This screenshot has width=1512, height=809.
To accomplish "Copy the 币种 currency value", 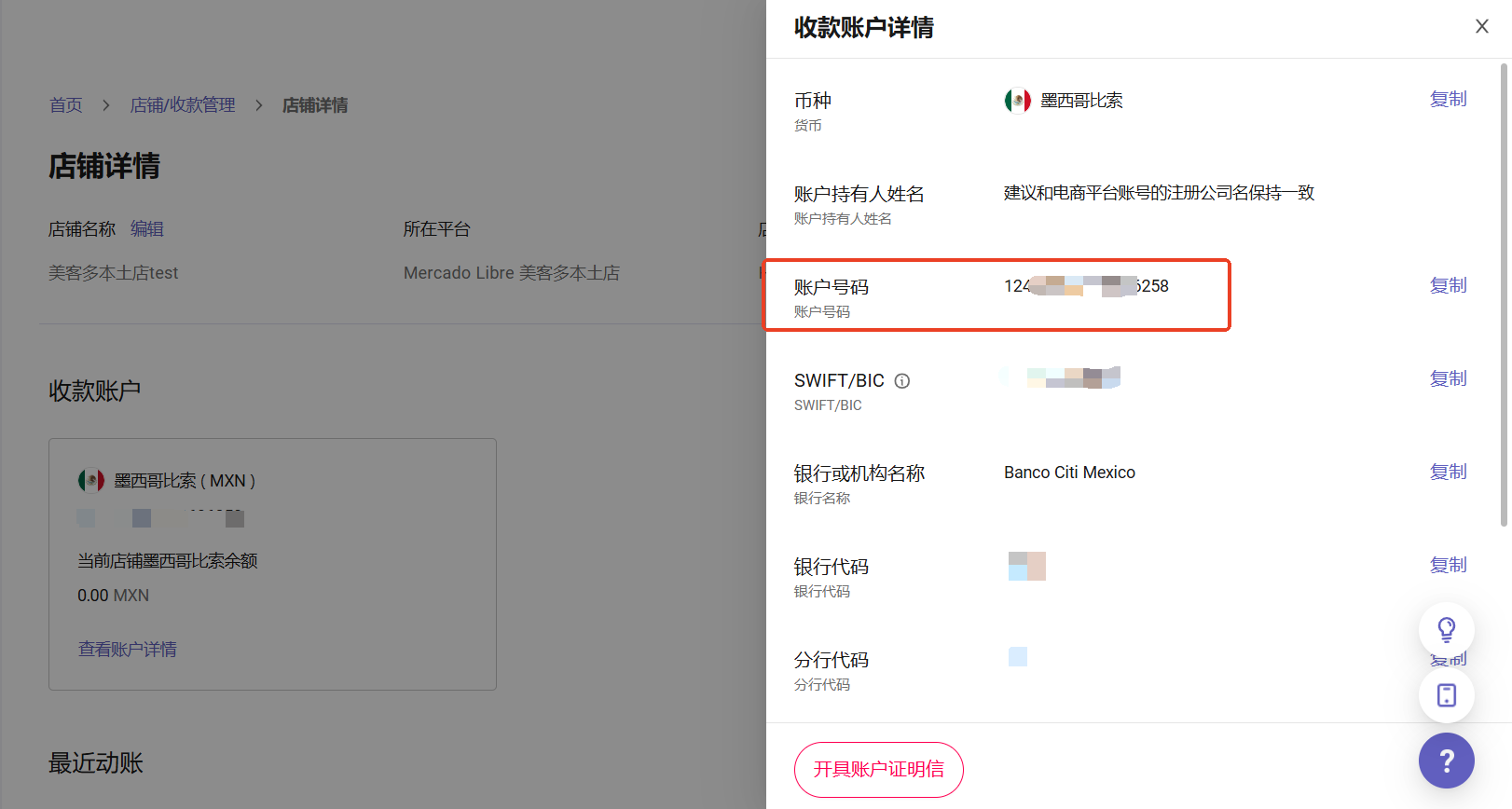I will (1448, 99).
